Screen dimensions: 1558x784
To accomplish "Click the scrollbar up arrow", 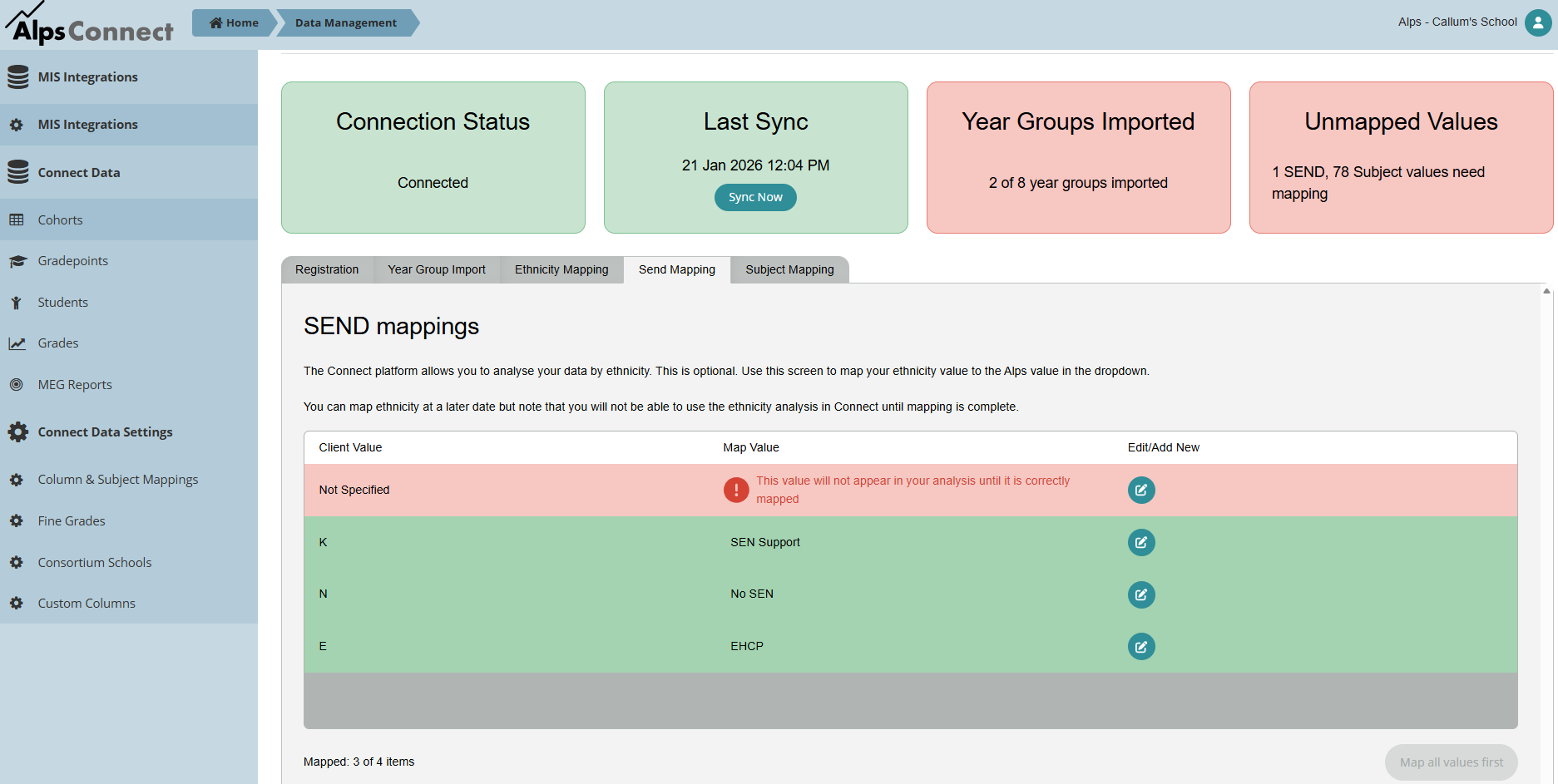I will coord(1546,291).
